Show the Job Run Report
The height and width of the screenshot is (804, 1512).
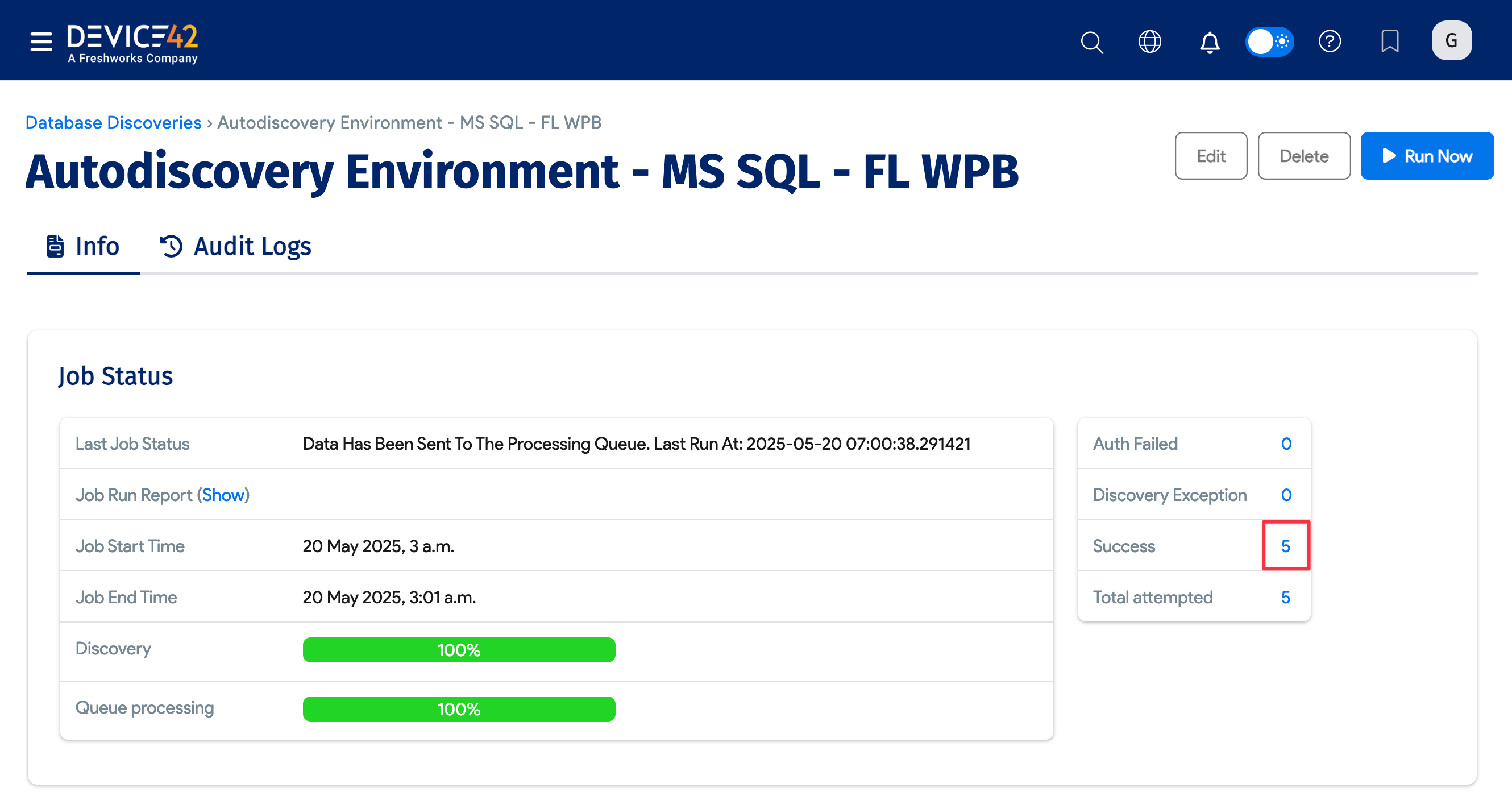click(x=223, y=495)
